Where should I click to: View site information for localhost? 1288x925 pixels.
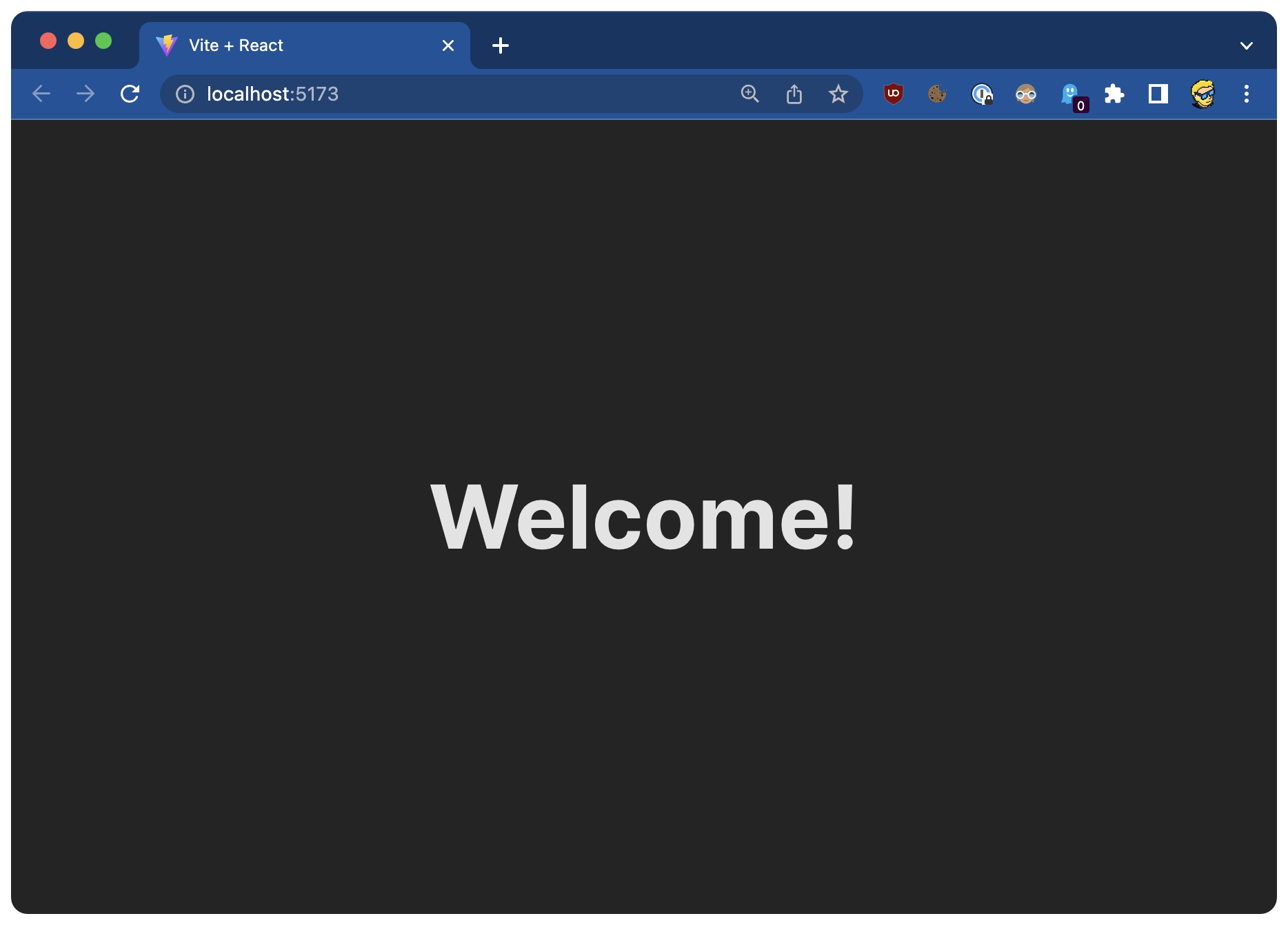pyautogui.click(x=185, y=94)
